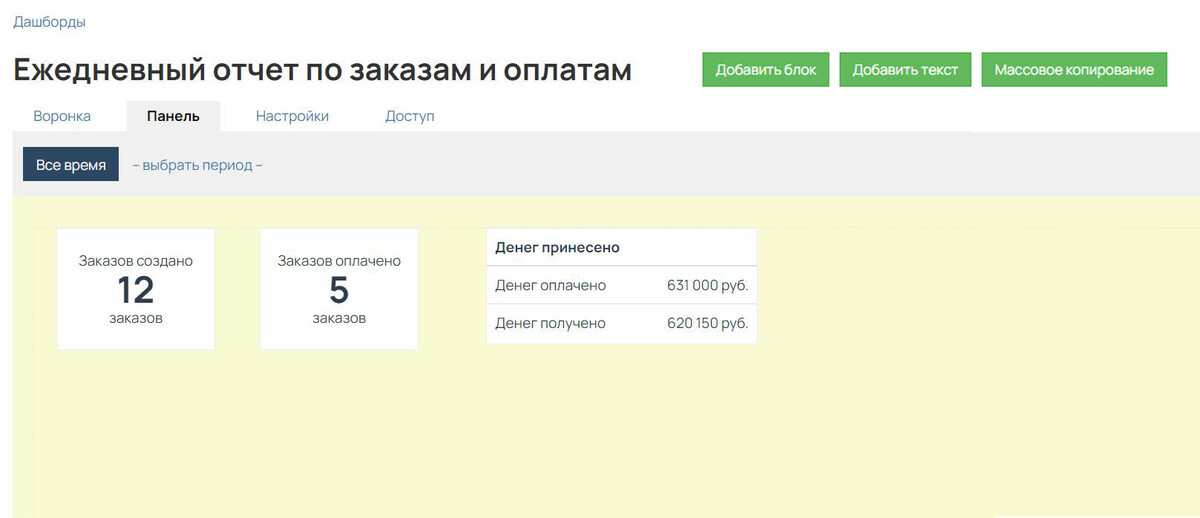Select the Денег оплачено row label
This screenshot has width=1200, height=518.
pyautogui.click(x=550, y=286)
